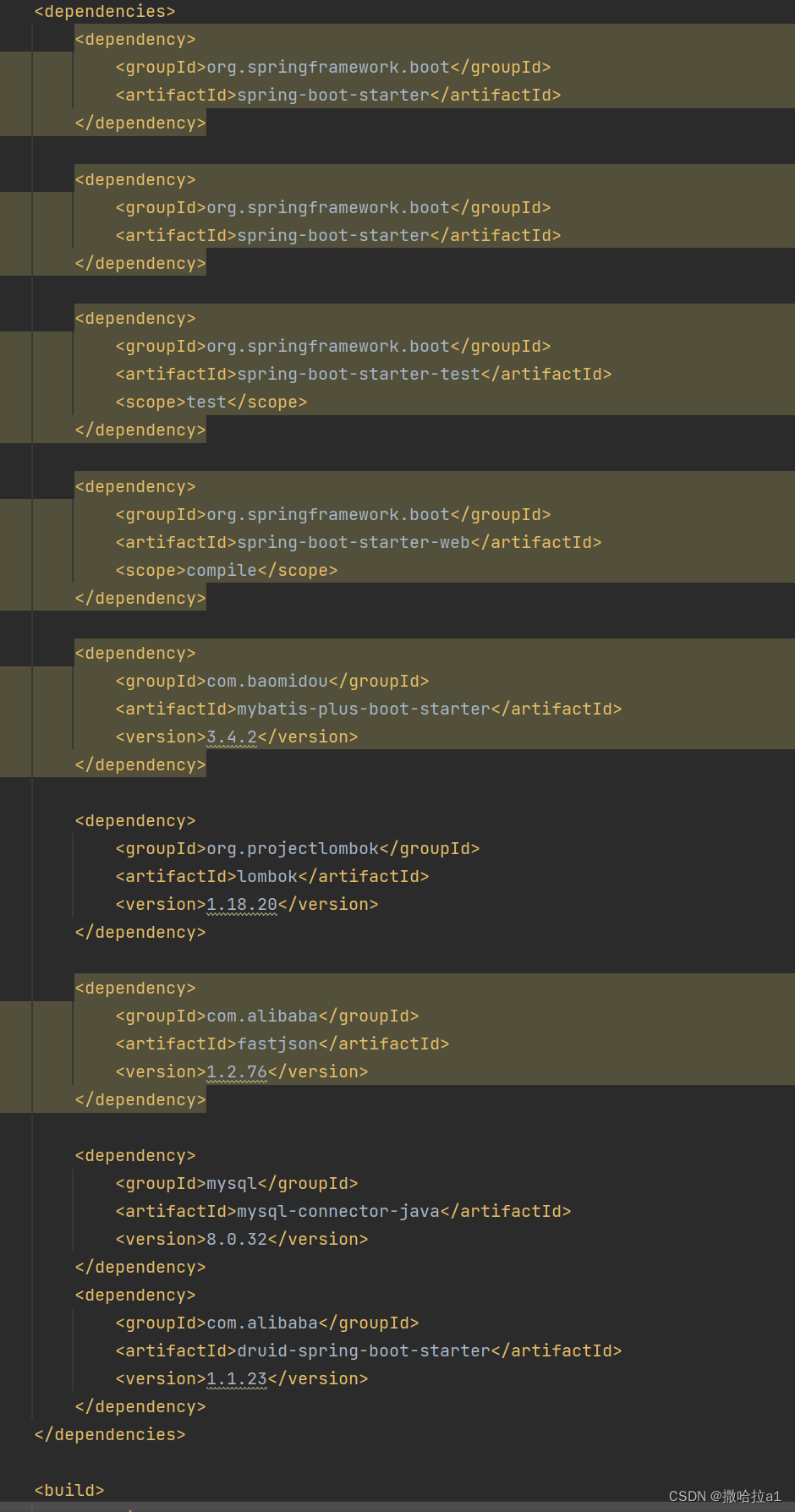Image resolution: width=795 pixels, height=1512 pixels.
Task: Click the <scope>compile</scope> line
Action: [227, 571]
